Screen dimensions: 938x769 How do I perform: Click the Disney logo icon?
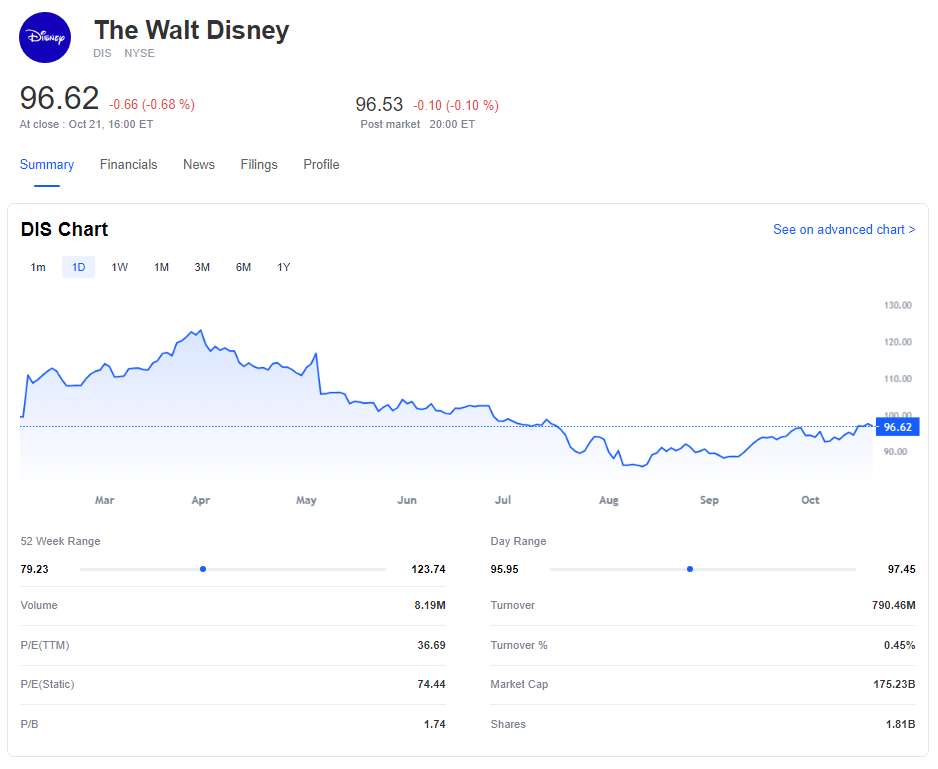46,38
